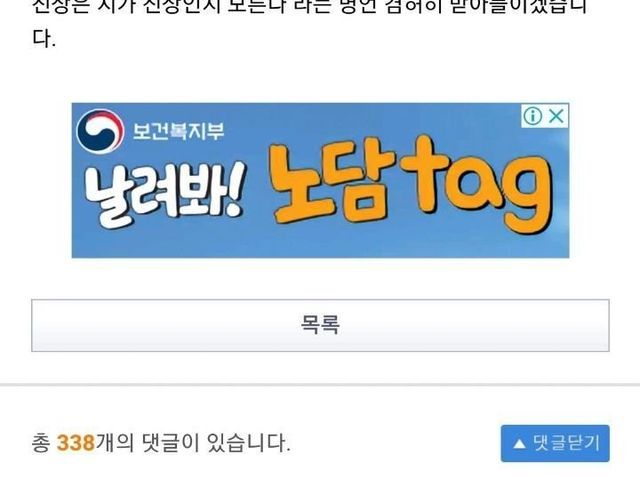Click the trailing 다. line of the post
Screen dimensions: 640x477
click(43, 39)
